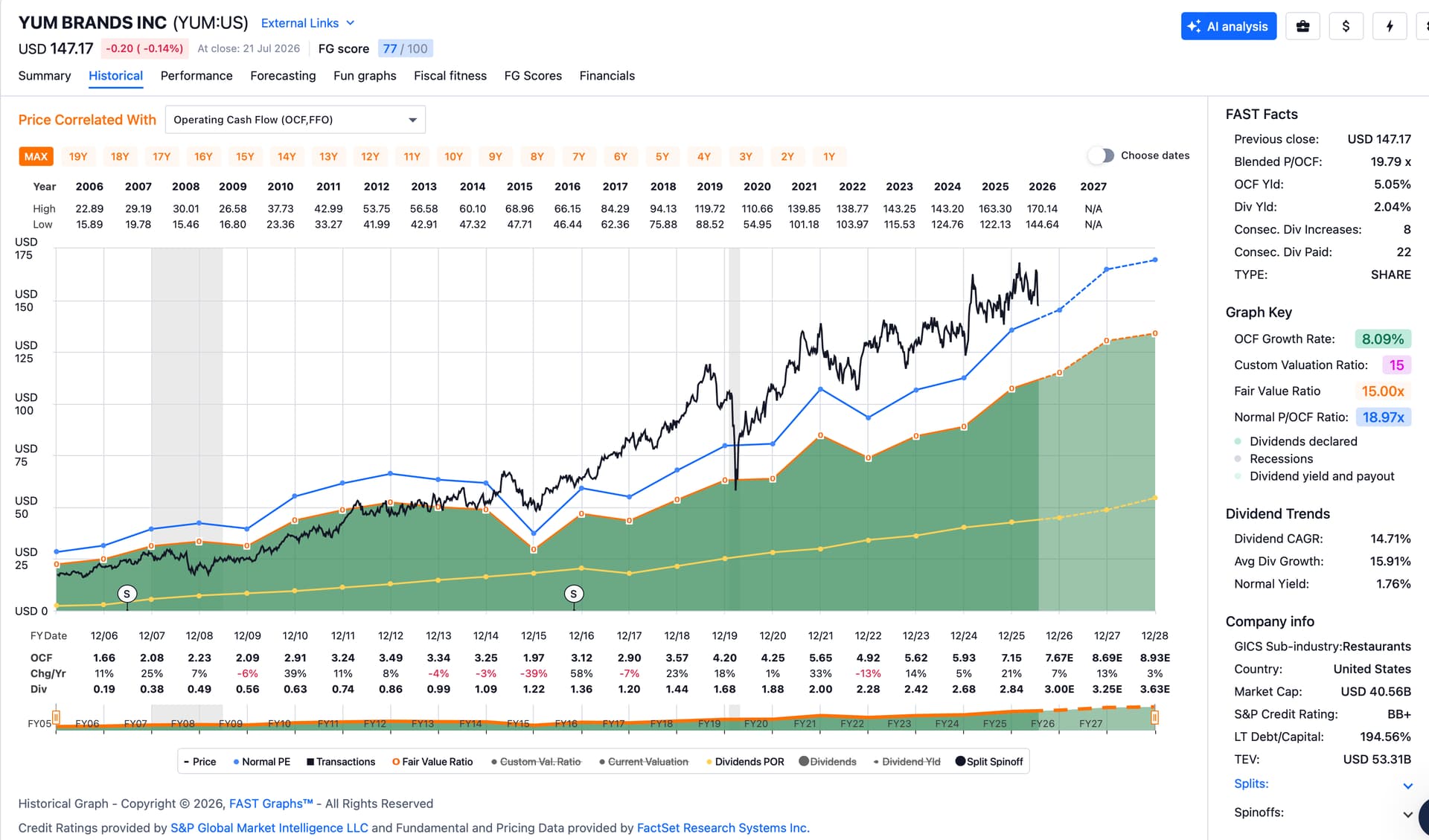This screenshot has width=1429, height=840.
Task: Open the Fun graphs tab
Action: (x=365, y=76)
